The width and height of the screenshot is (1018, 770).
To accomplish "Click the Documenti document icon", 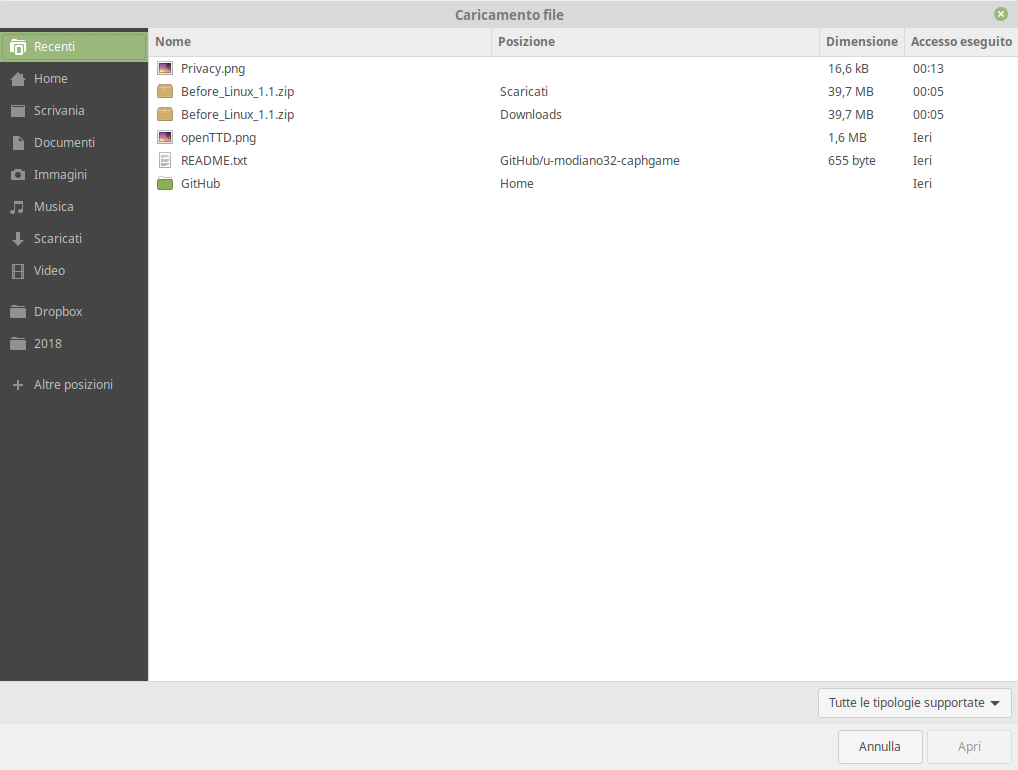I will coord(18,143).
